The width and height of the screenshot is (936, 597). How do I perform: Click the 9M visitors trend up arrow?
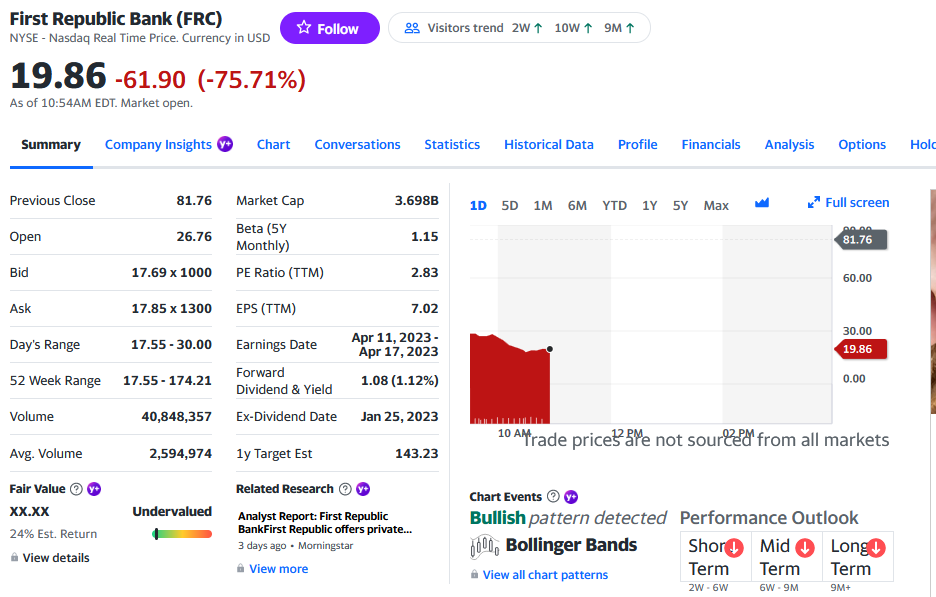(x=630, y=28)
